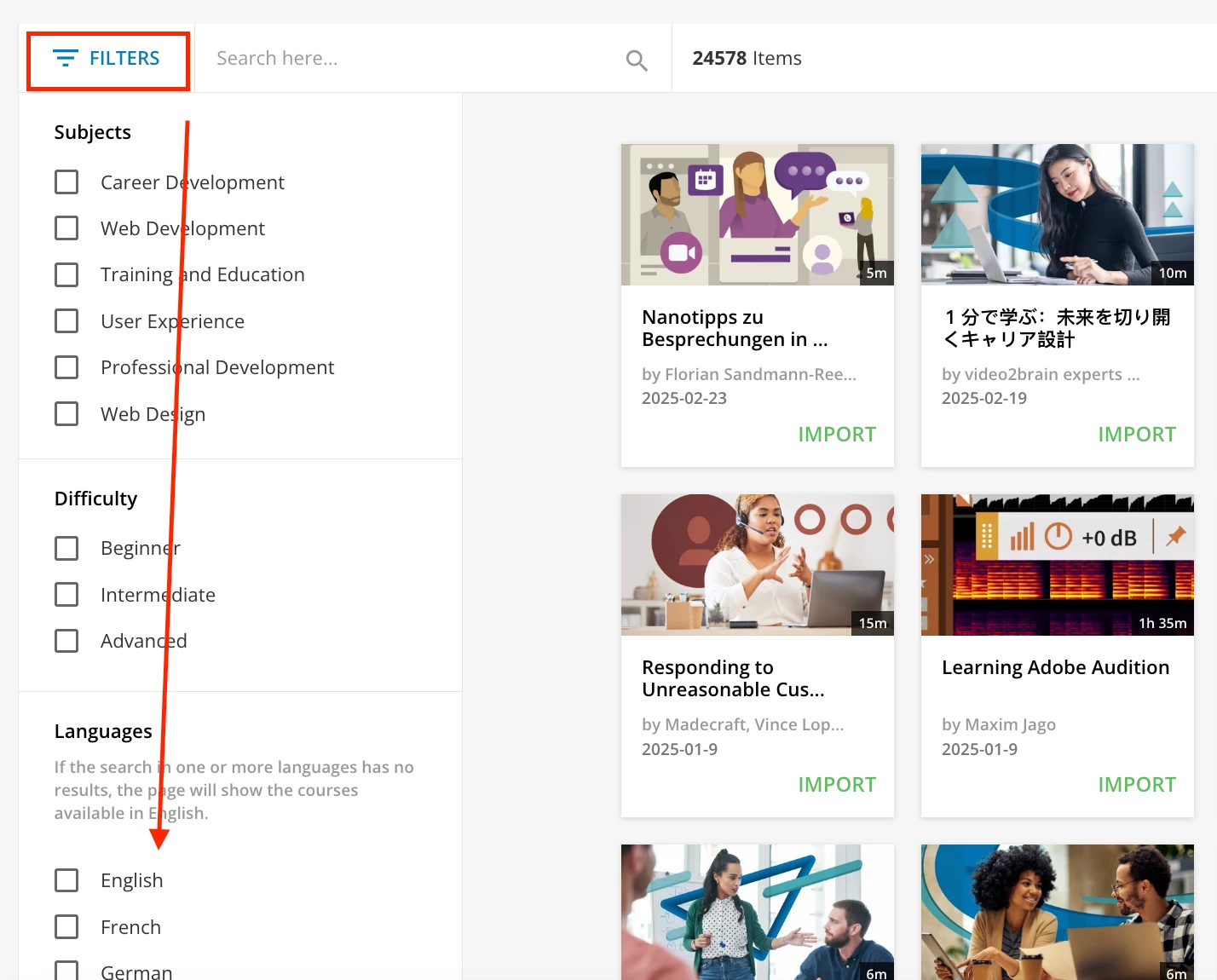Viewport: 1217px width, 980px height.
Task: Click the 'by Florian Sandmann-Ree...' author text
Action: [x=749, y=374]
